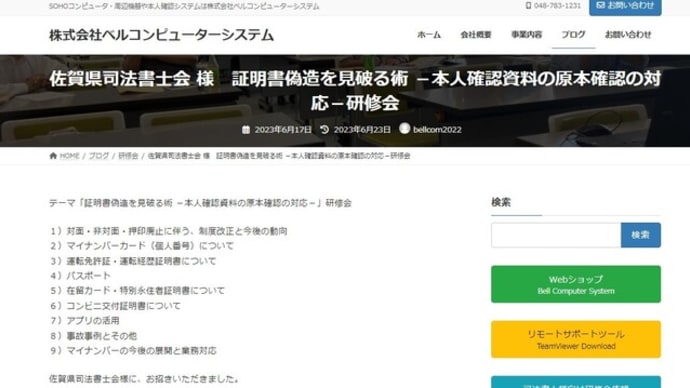The image size is (690, 388).
Task: Open the yellow リモートサポートツール banner
Action: pos(576,339)
